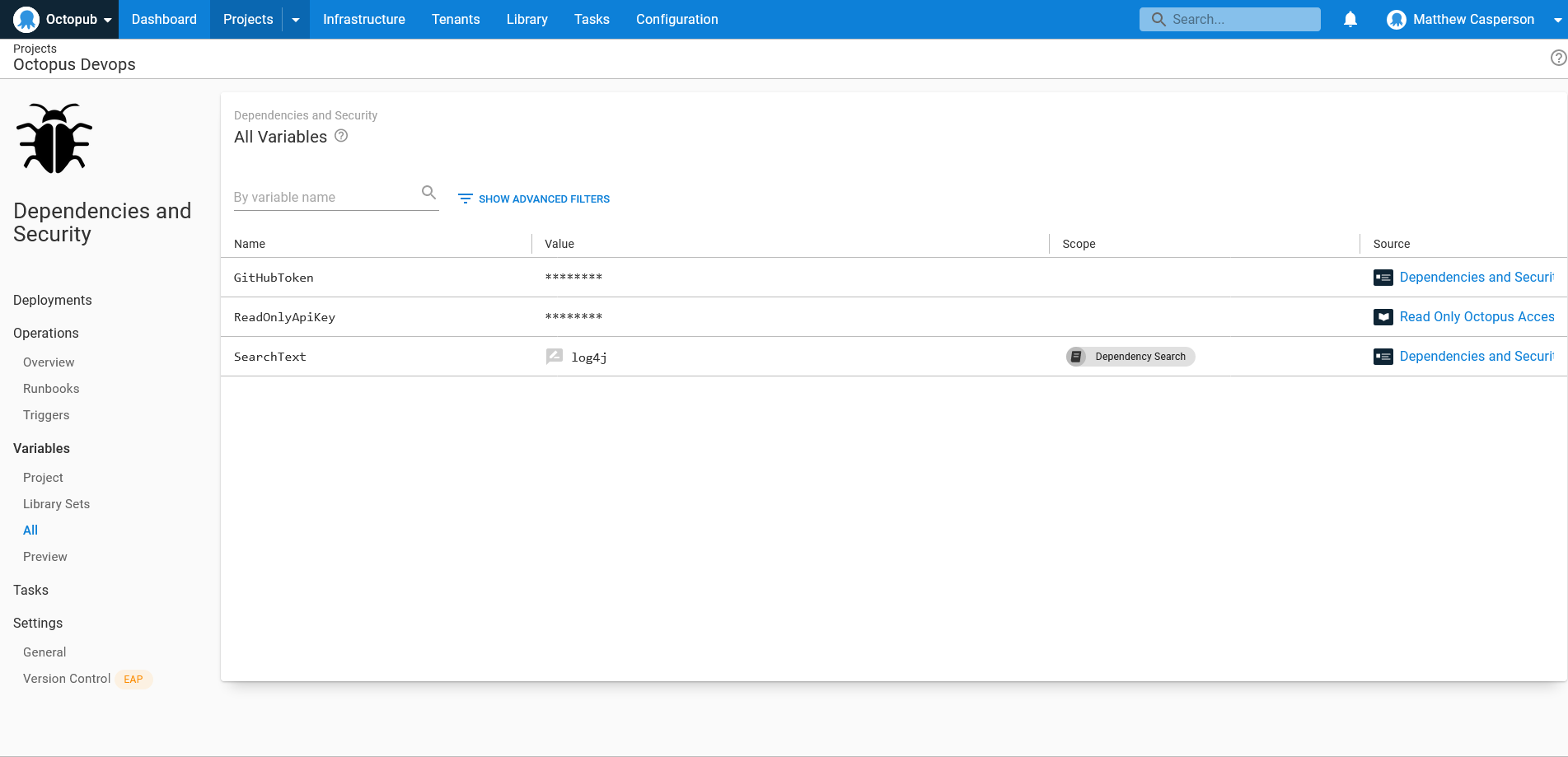Open the Matthew Casperson user menu
The height and width of the screenshot is (757, 1568).
1472,19
